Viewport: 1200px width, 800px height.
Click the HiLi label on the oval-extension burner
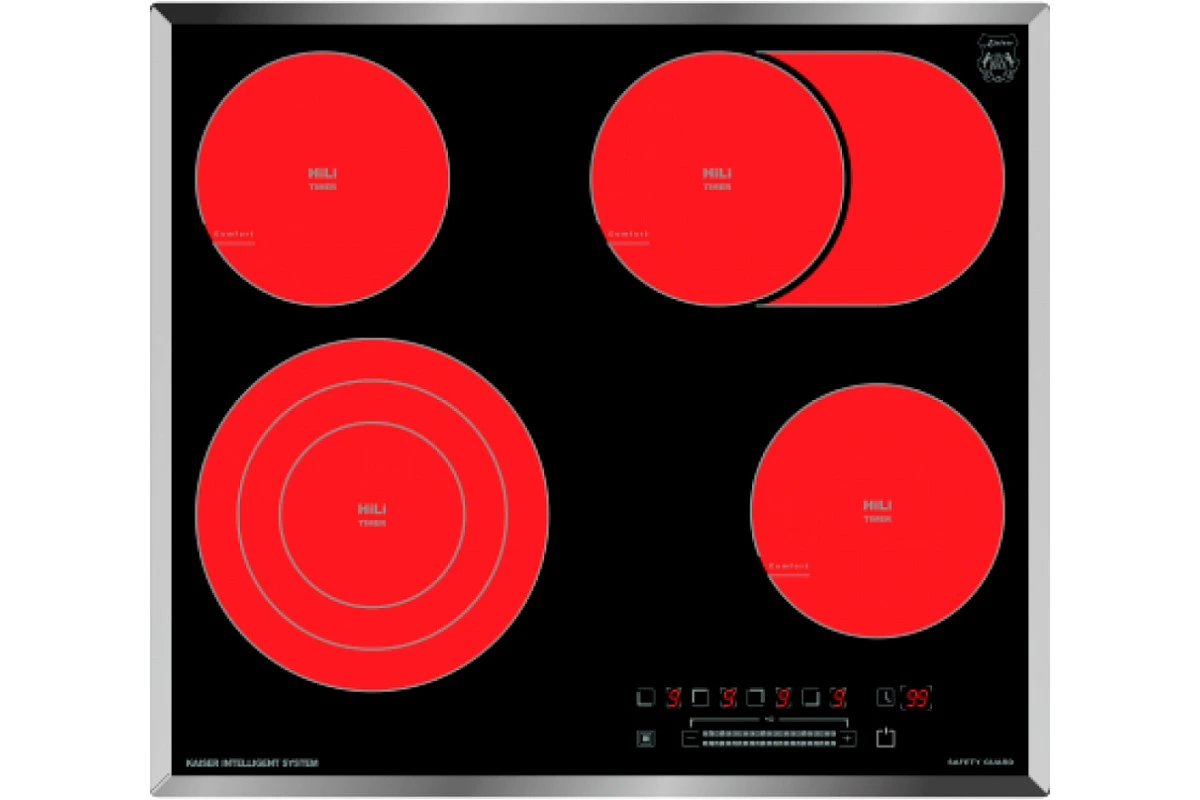(717, 174)
